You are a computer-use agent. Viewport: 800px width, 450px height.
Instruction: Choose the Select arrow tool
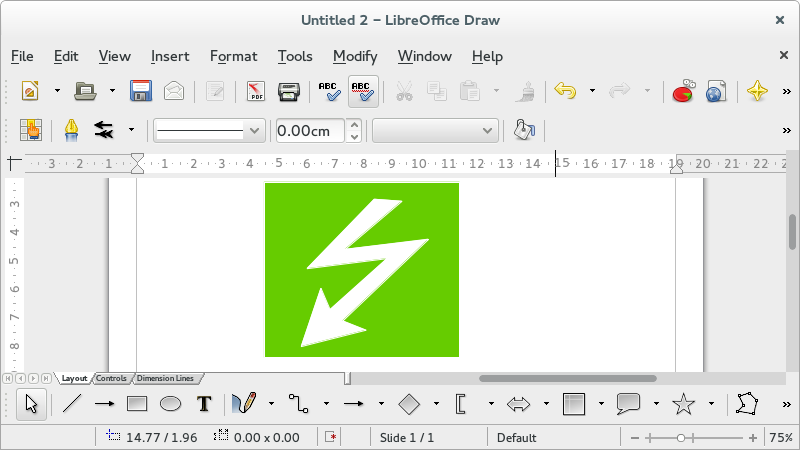point(31,404)
